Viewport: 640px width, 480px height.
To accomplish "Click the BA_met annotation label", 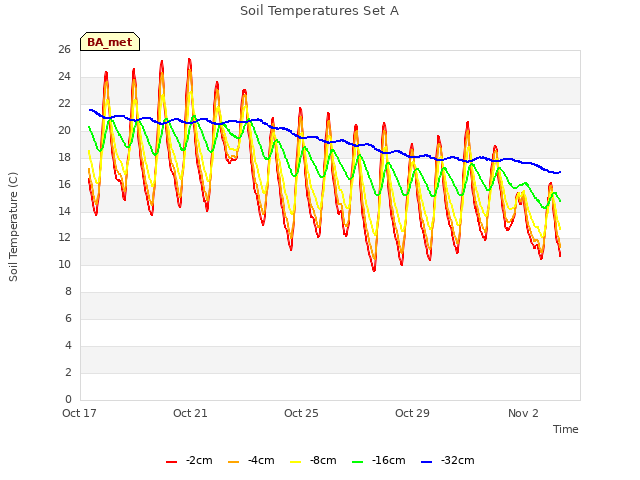I will point(110,42).
